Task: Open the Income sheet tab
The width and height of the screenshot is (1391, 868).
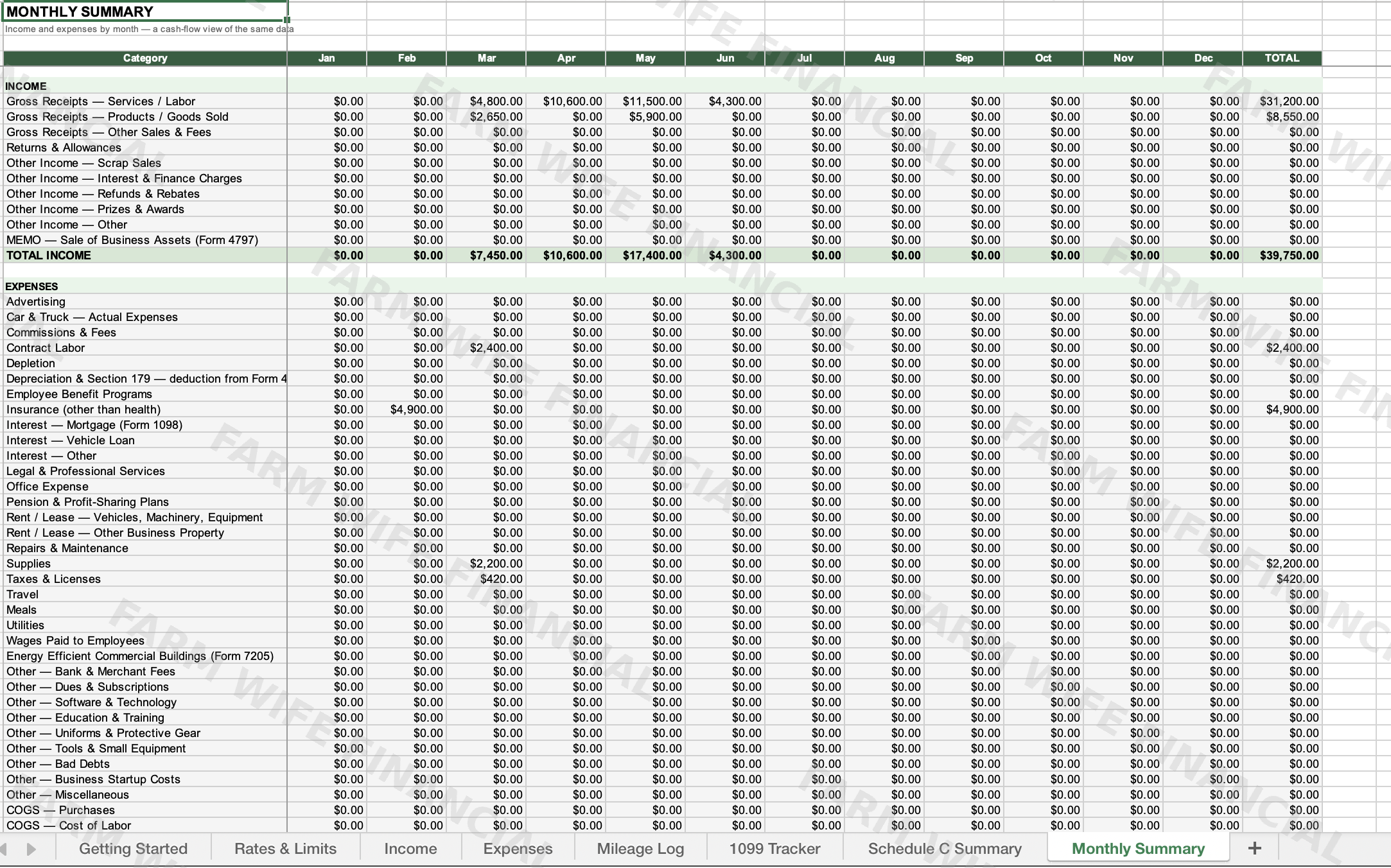Action: pyautogui.click(x=410, y=848)
